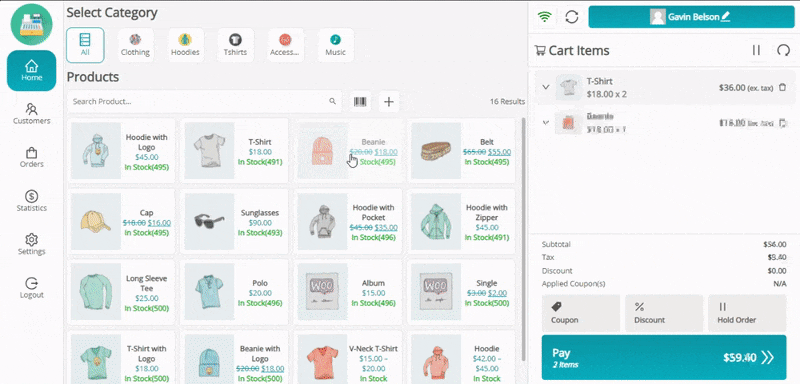The height and width of the screenshot is (384, 800).
Task: Add Sunglasses to cart
Action: point(234,221)
